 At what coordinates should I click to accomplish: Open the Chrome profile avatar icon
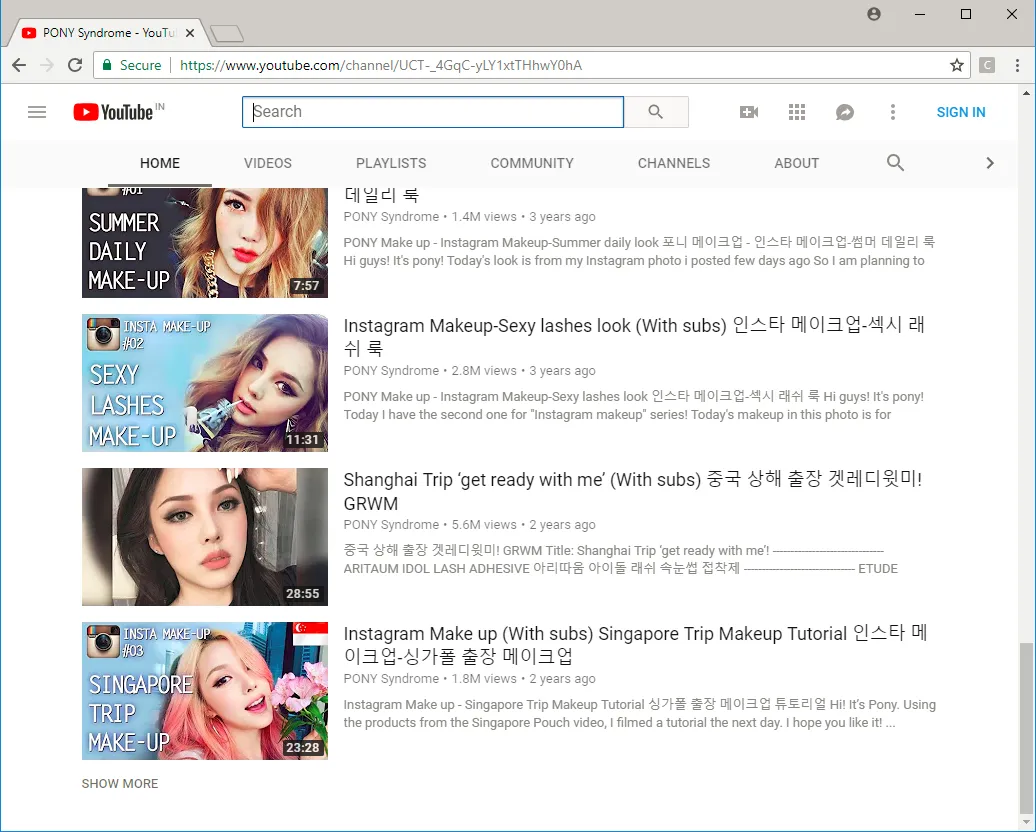[873, 14]
